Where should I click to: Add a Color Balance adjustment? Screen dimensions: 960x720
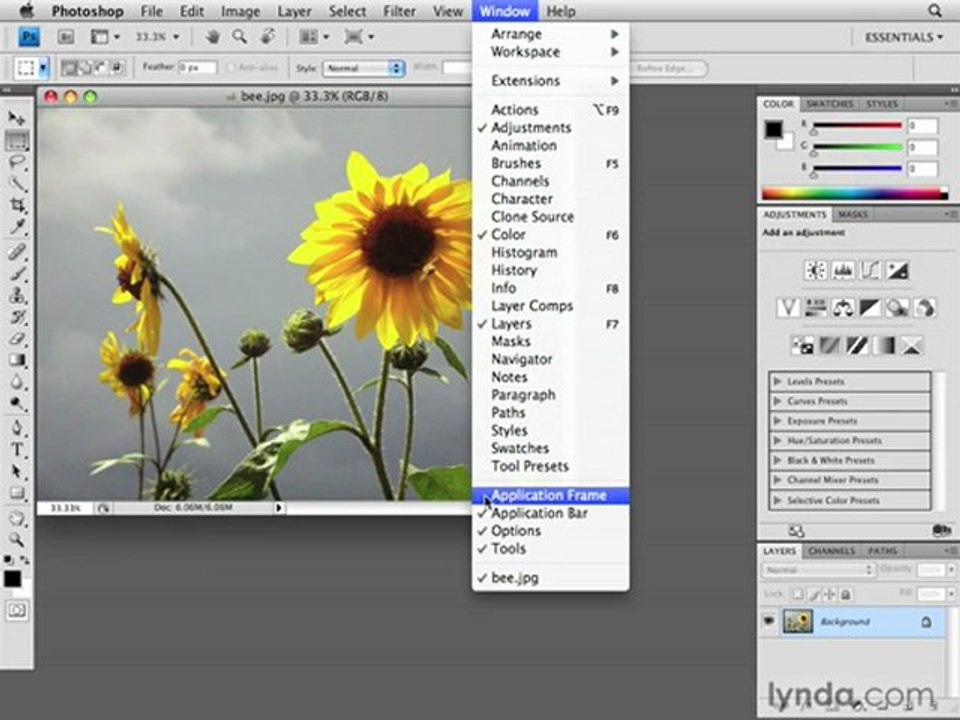point(842,307)
